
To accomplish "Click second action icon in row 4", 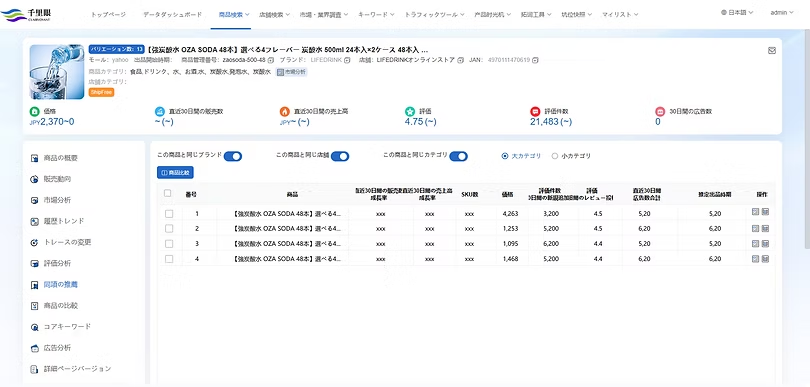I will coord(765,258).
